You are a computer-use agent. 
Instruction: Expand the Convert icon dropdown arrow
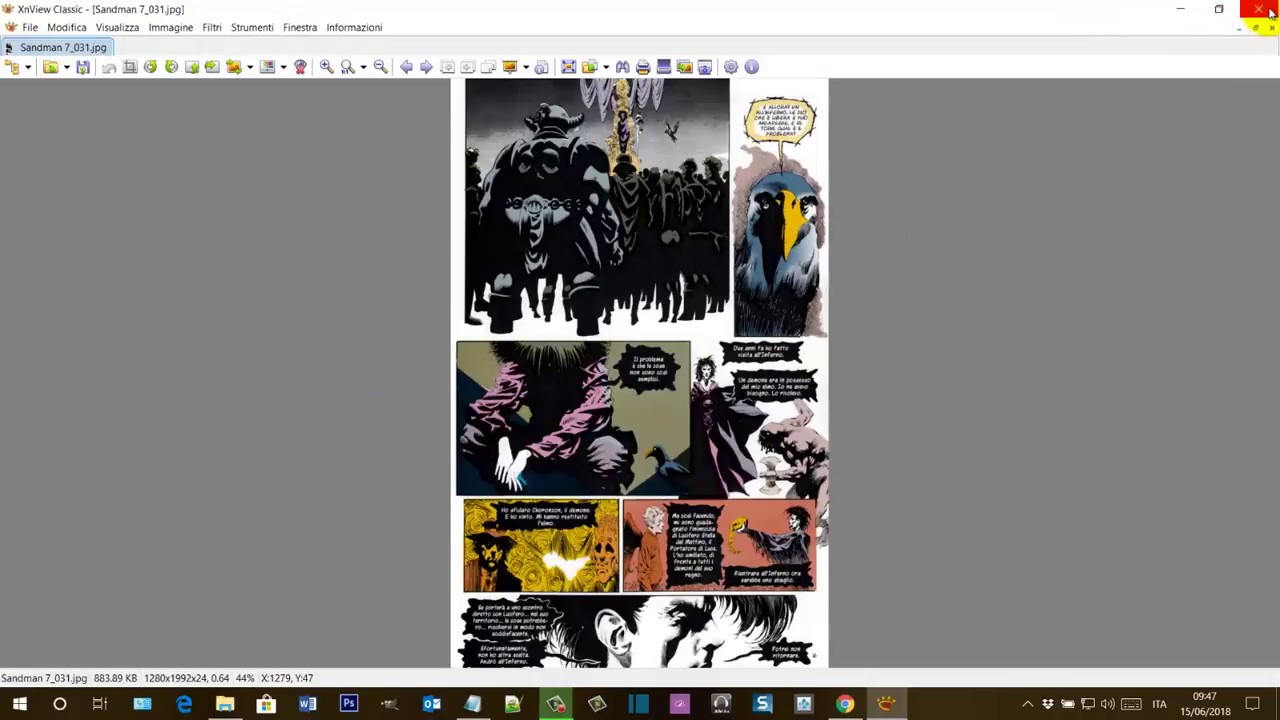250,67
